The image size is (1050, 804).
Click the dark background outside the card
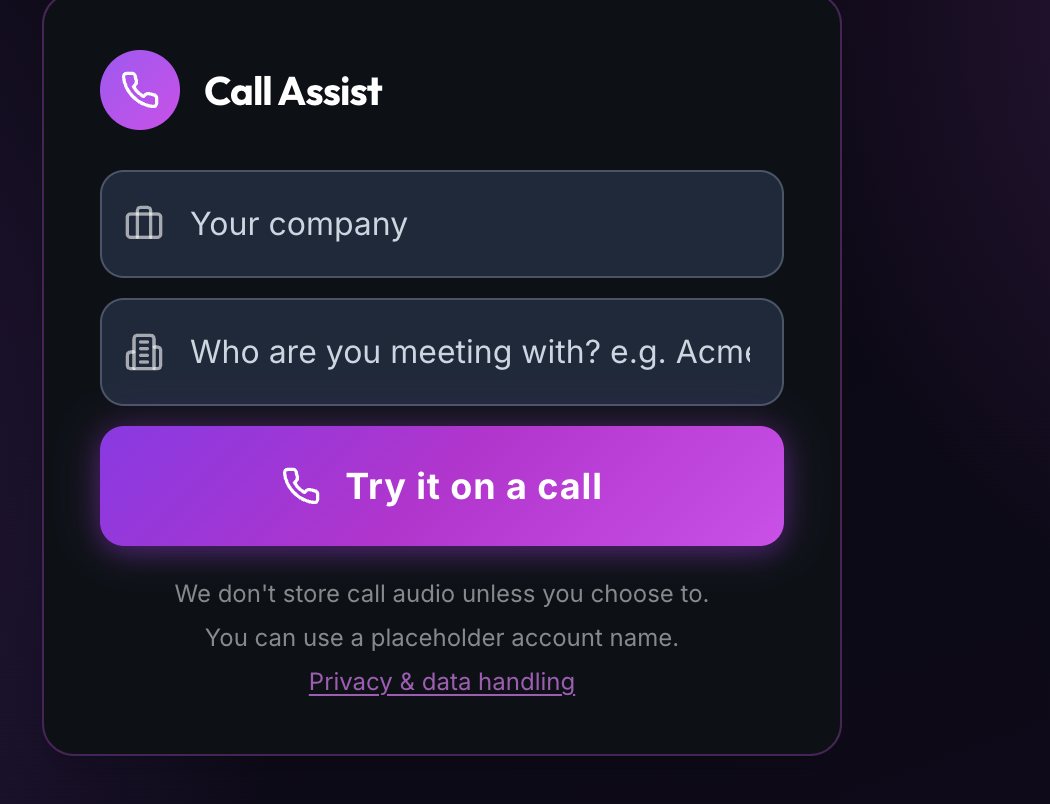click(x=950, y=400)
